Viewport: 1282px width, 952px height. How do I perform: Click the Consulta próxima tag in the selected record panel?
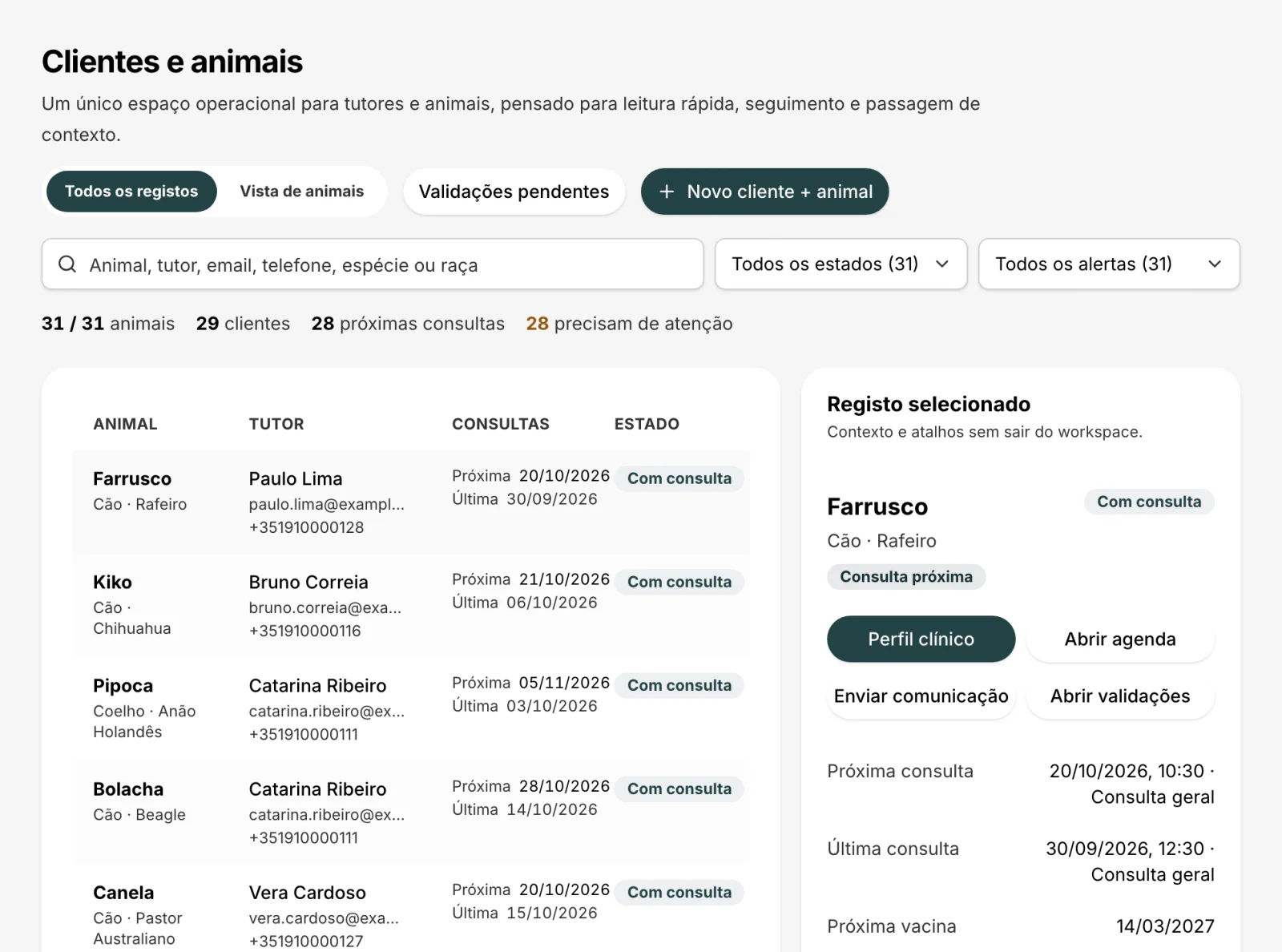(x=906, y=576)
